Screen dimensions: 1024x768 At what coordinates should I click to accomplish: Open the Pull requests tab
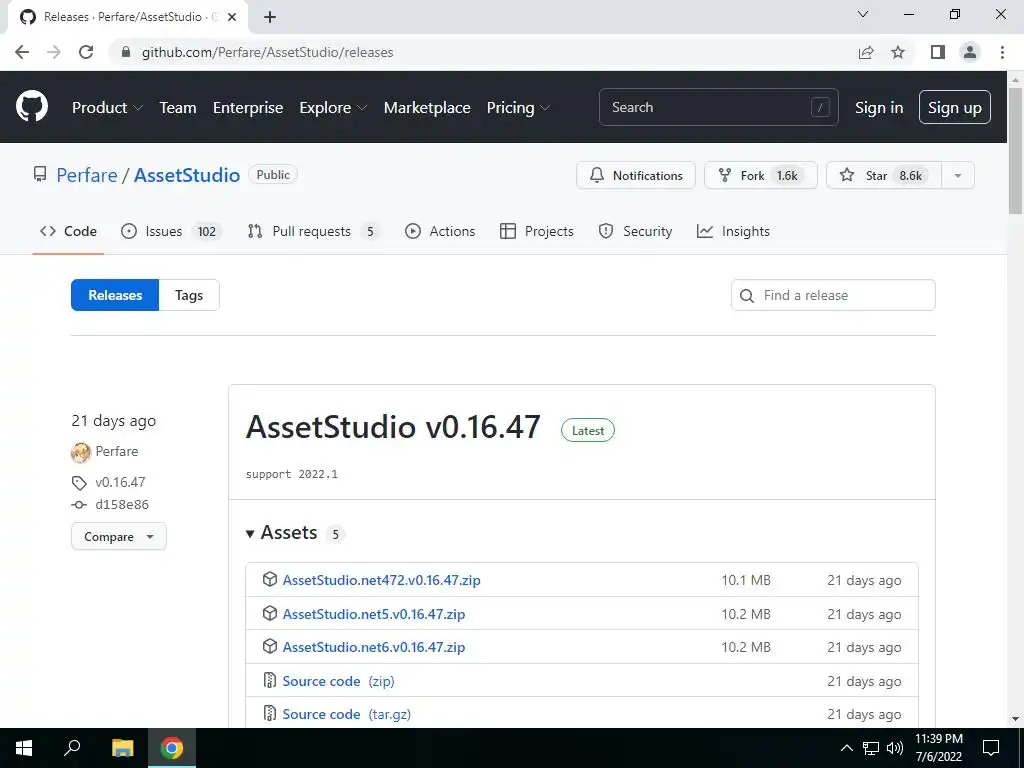tap(313, 231)
